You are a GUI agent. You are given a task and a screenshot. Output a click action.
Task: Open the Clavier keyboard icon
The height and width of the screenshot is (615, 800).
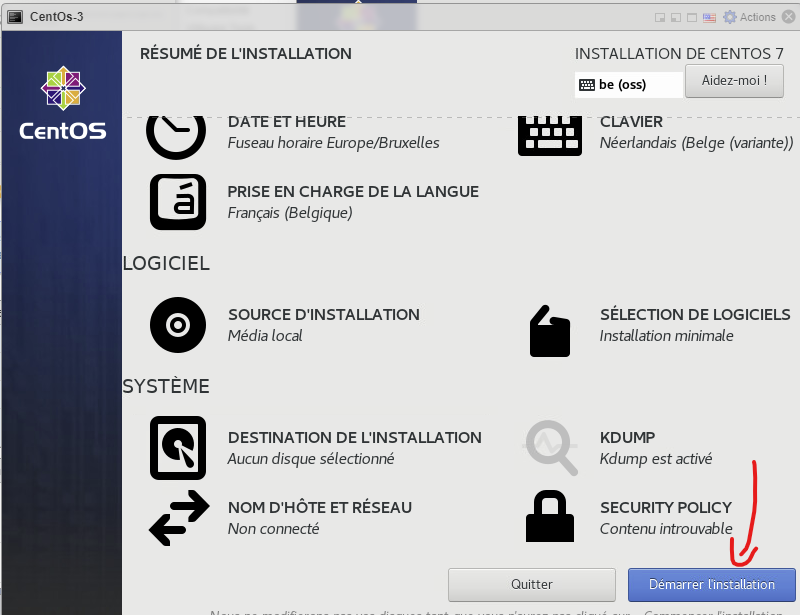pyautogui.click(x=549, y=136)
